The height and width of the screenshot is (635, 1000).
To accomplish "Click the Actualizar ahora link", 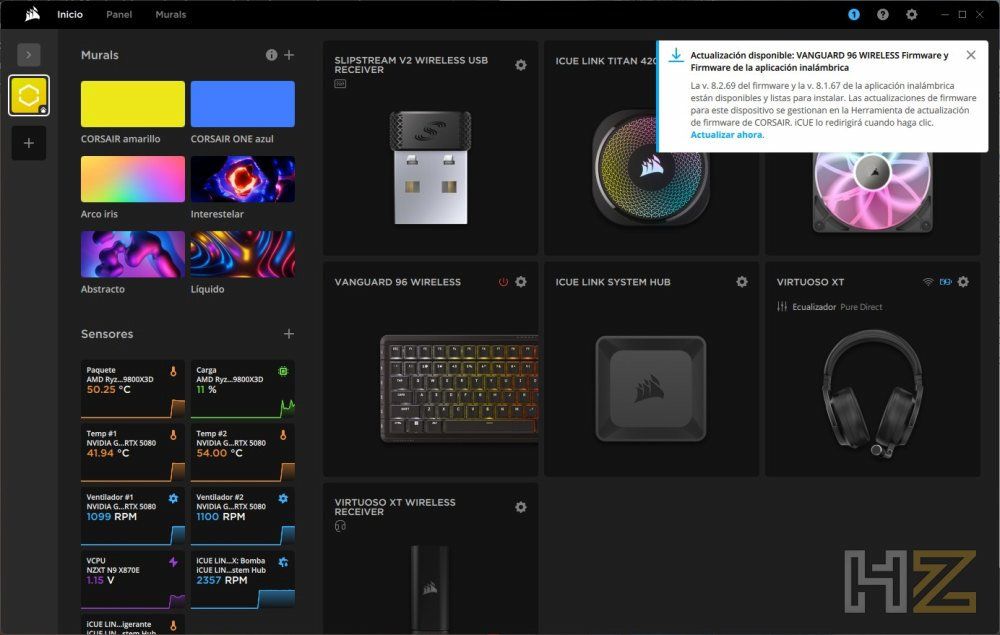I will tap(726, 135).
